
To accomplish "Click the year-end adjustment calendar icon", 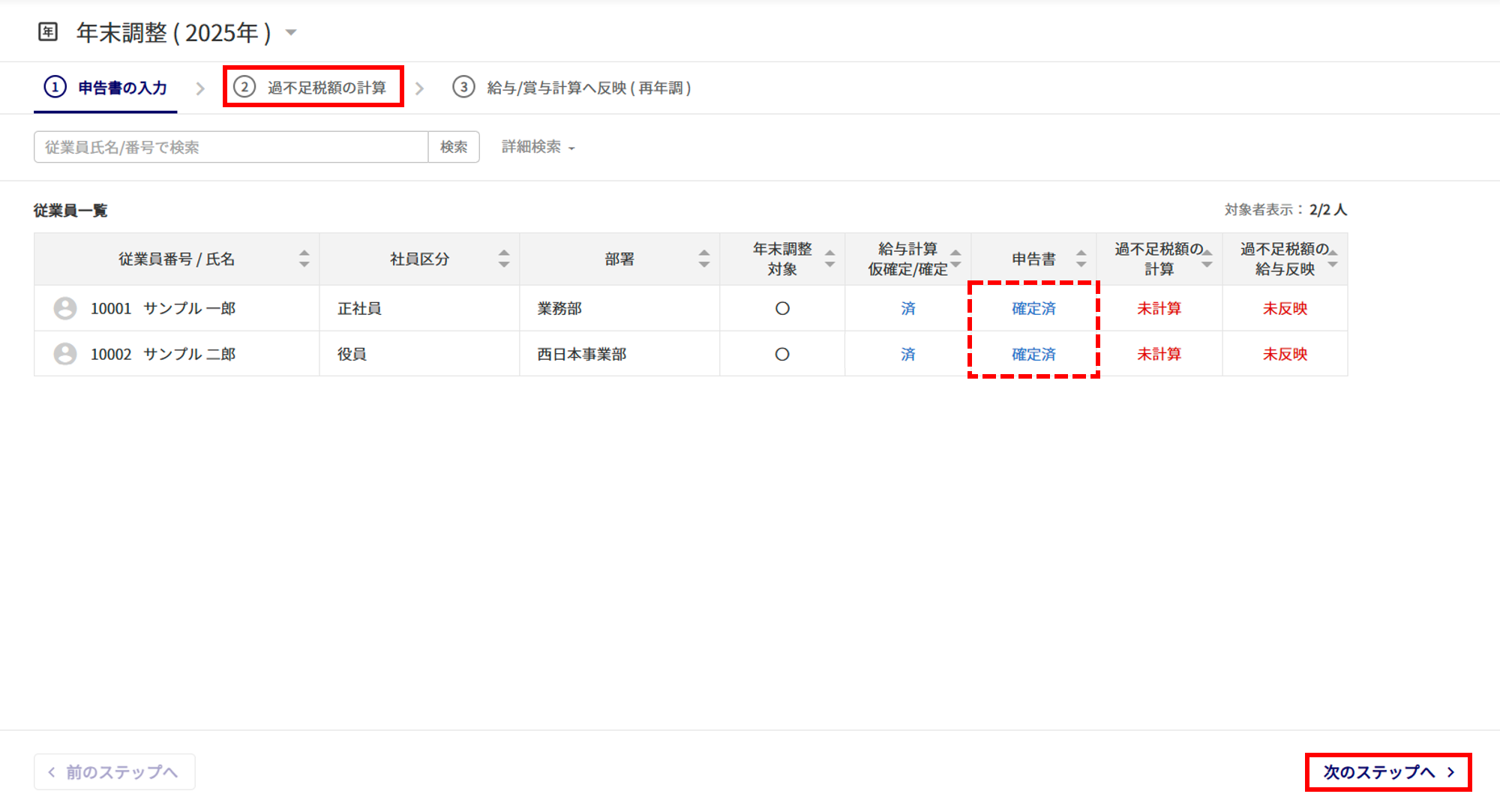I will click(48, 31).
